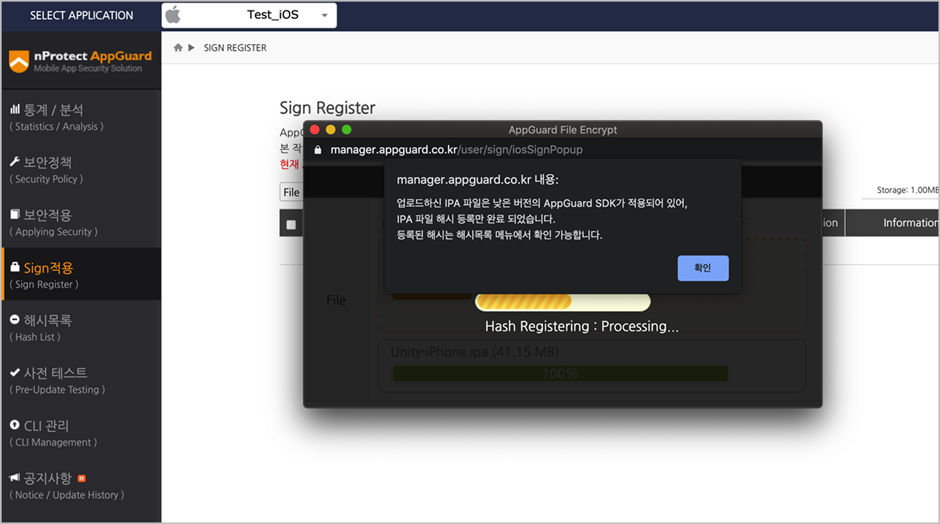The height and width of the screenshot is (524, 940).
Task: Click the Statistics / Analysis bar chart icon
Action: [x=15, y=109]
